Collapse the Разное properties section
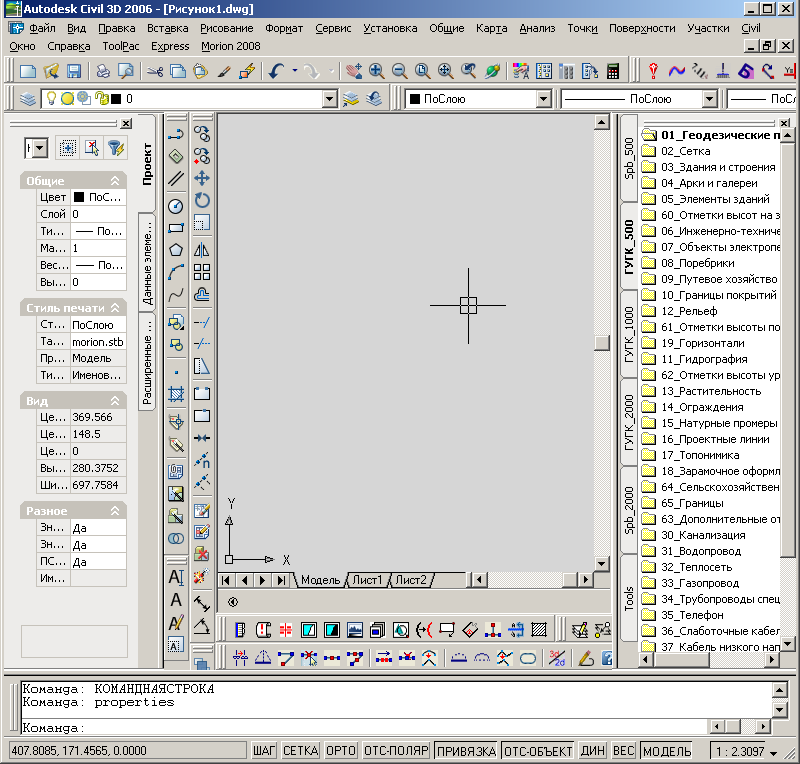The width and height of the screenshot is (800, 764). coord(115,510)
